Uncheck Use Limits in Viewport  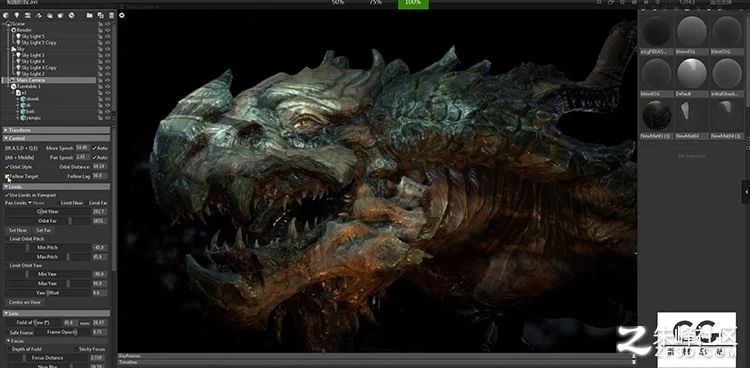(x=7, y=195)
